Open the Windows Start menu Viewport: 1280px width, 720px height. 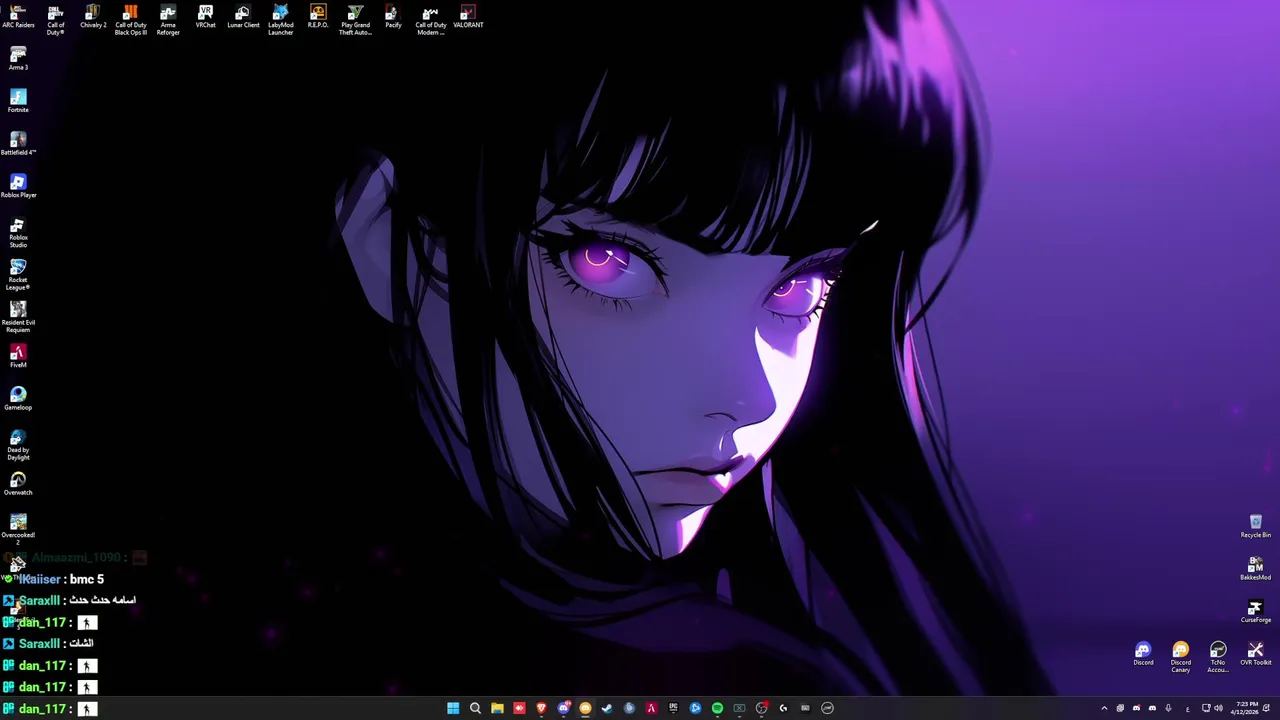(453, 708)
